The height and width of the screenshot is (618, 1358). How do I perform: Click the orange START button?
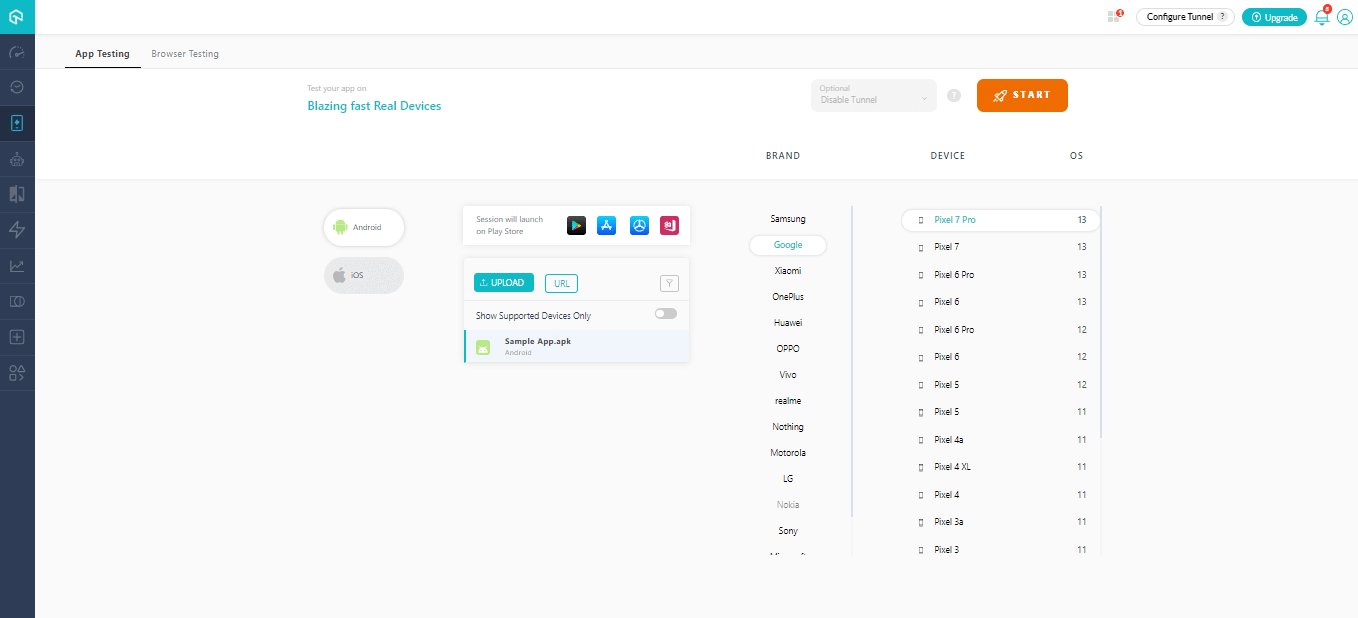pyautogui.click(x=1022, y=95)
